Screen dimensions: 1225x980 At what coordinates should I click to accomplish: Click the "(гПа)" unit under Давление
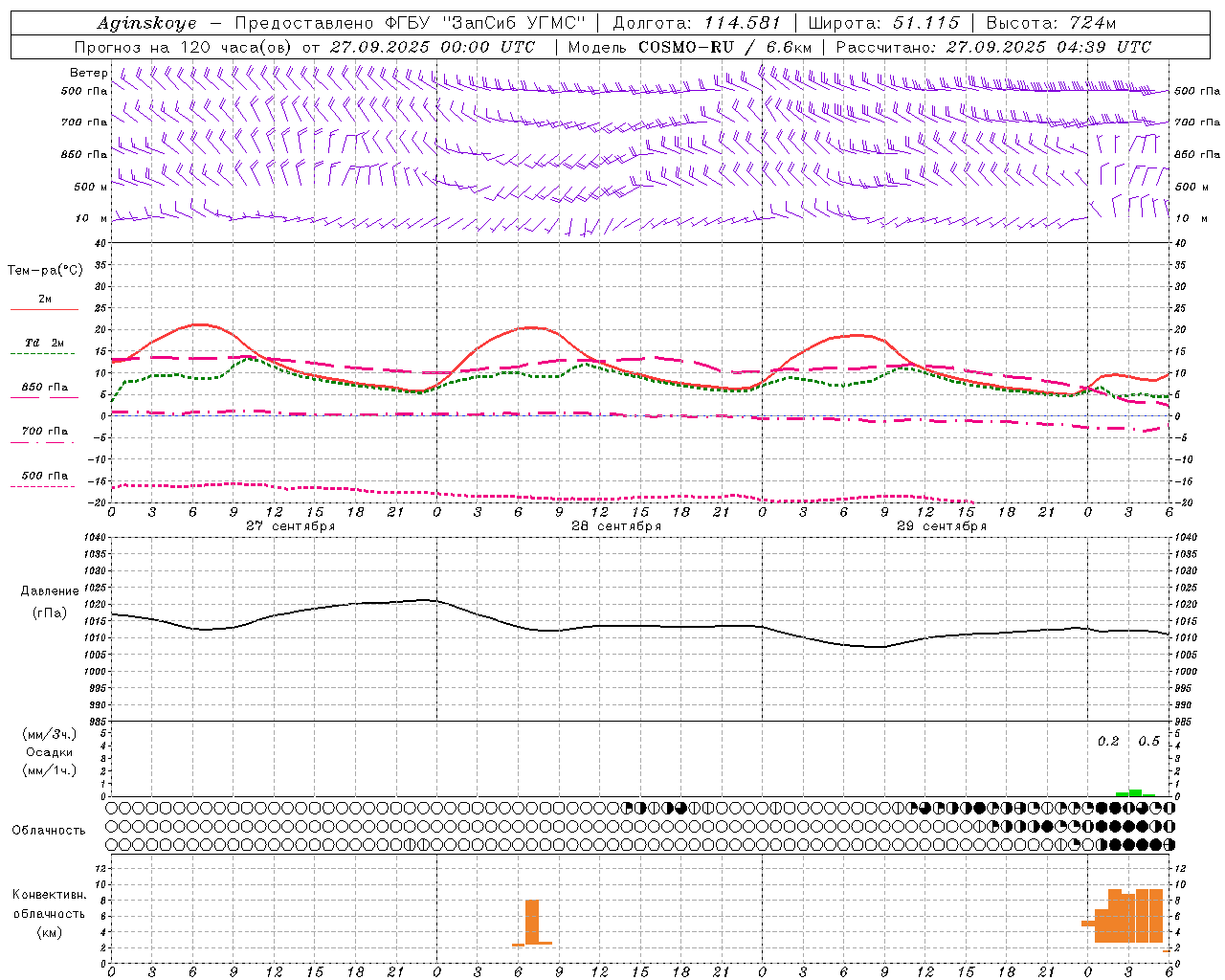[50, 613]
